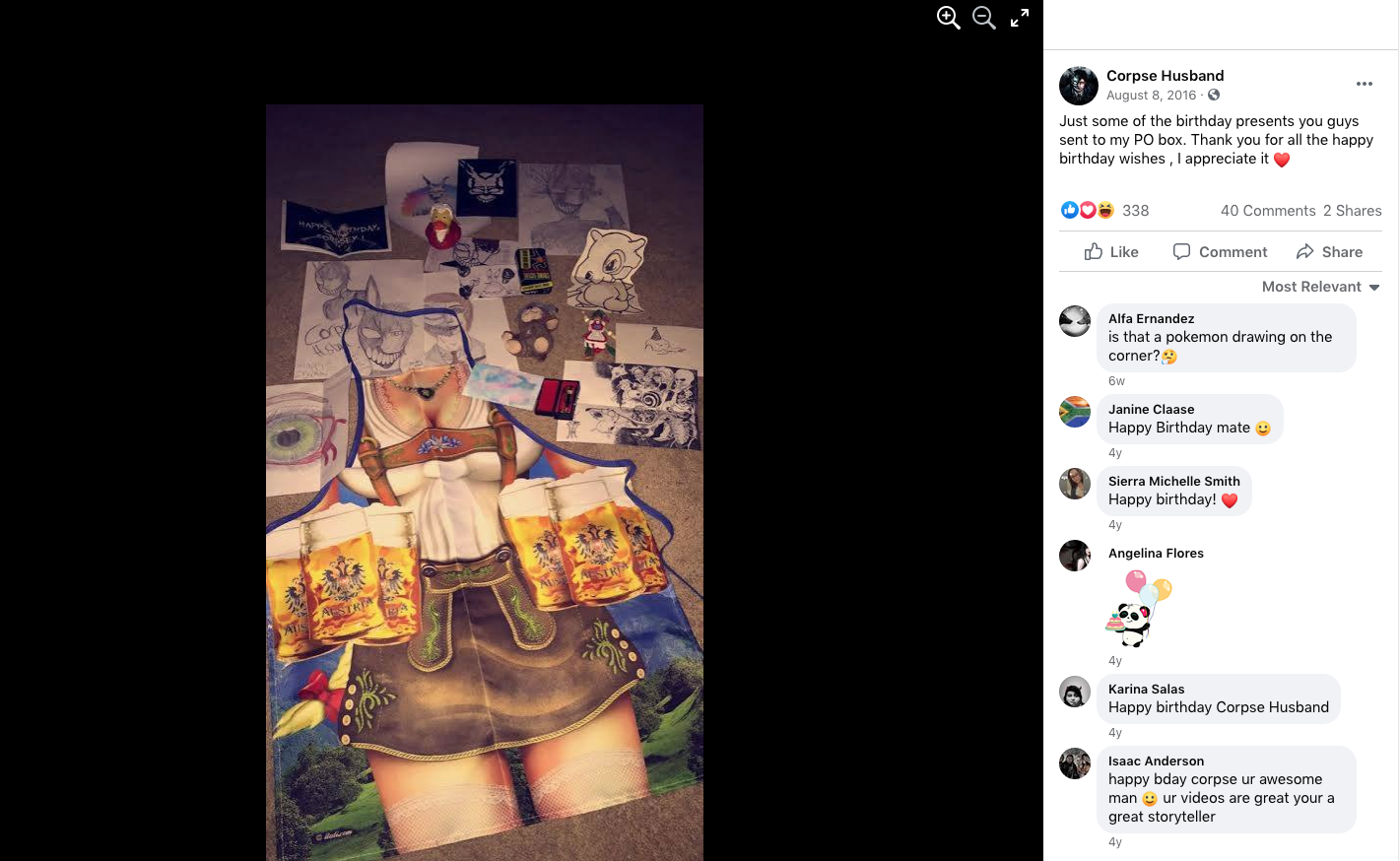The width and height of the screenshot is (1400, 861).
Task: Click the birthday presents photo
Action: (485, 483)
